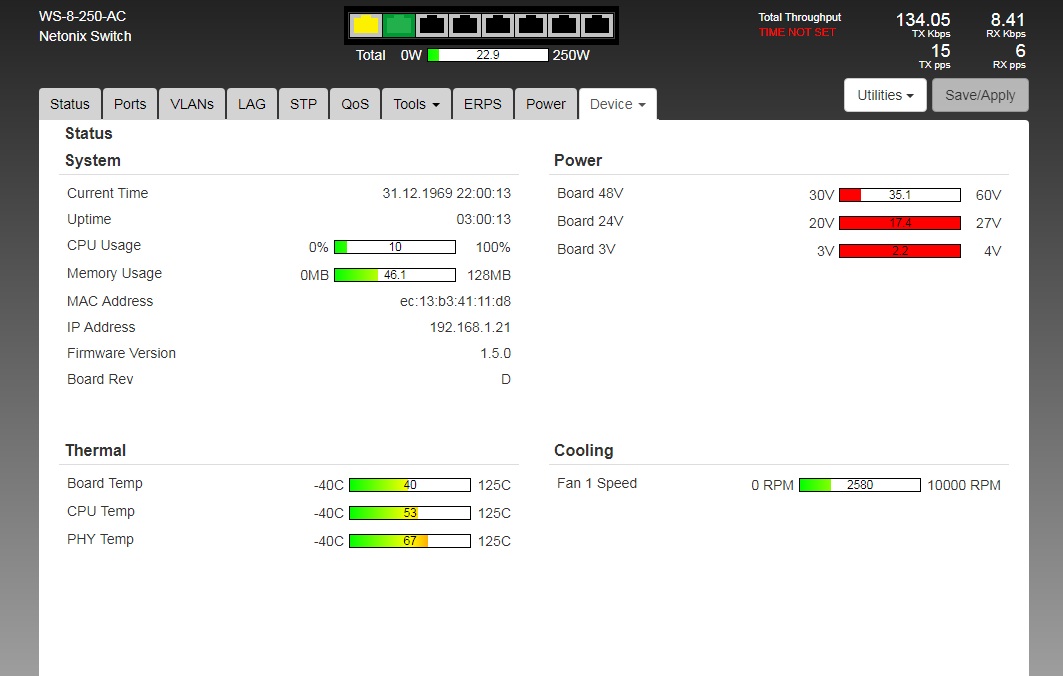This screenshot has height=676, width=1063.
Task: Select the last port 8 icon
Action: tap(597, 25)
